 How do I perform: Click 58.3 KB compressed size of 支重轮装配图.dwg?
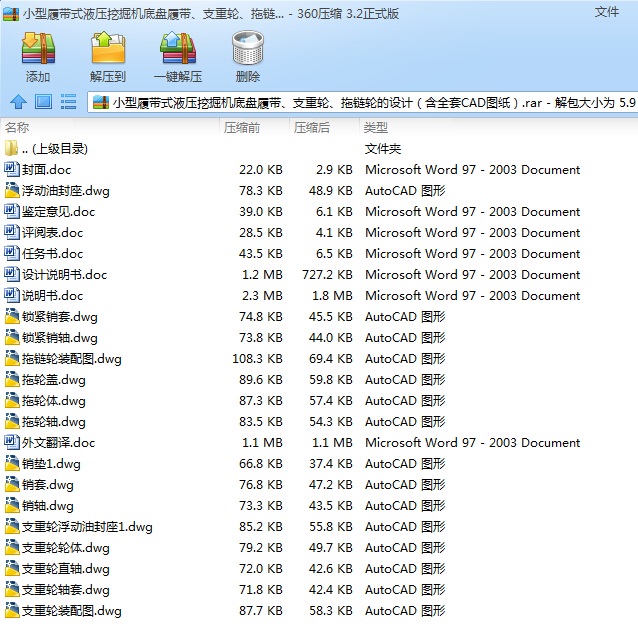331,611
